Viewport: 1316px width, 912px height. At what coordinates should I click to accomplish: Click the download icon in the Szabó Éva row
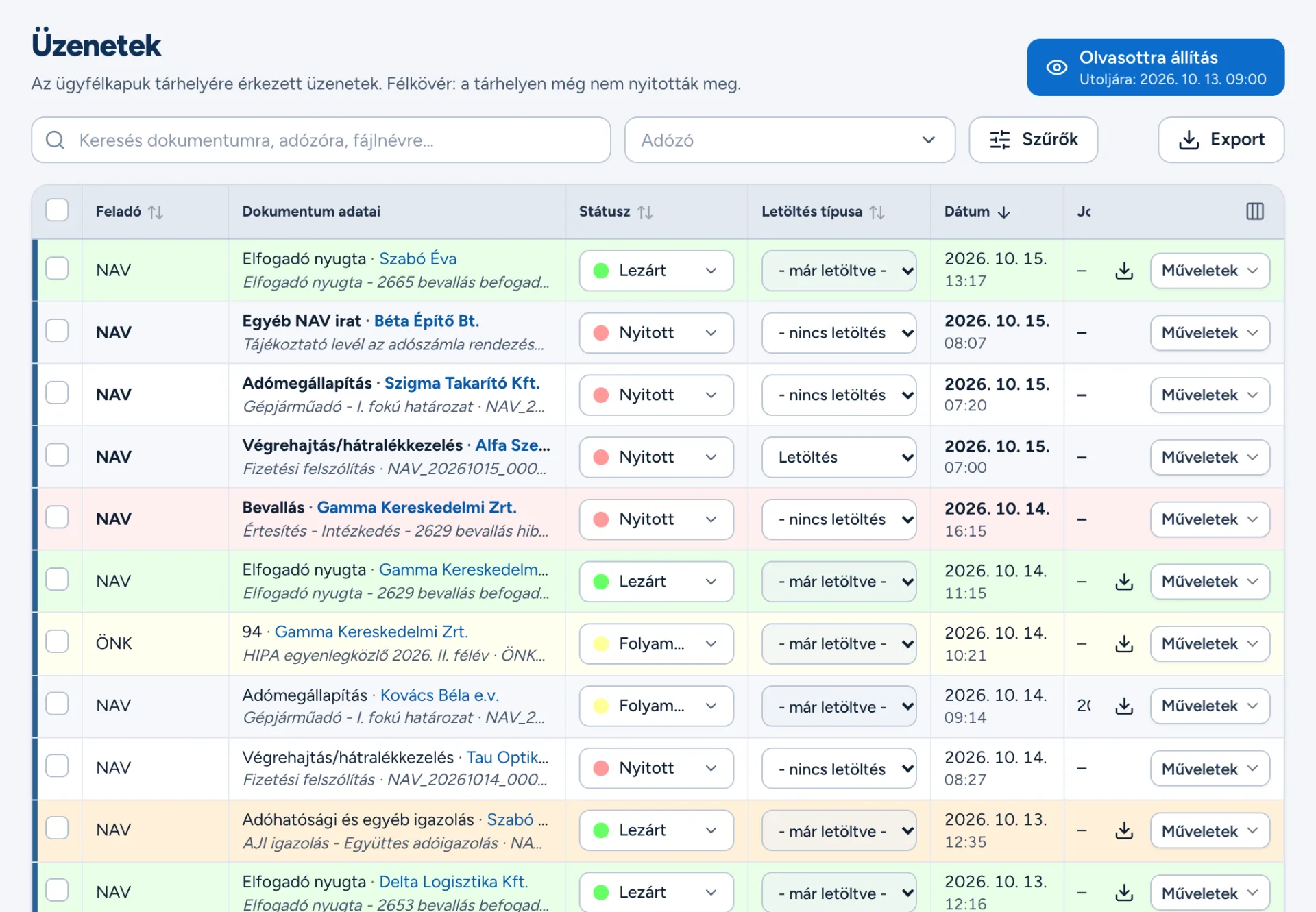(1124, 271)
